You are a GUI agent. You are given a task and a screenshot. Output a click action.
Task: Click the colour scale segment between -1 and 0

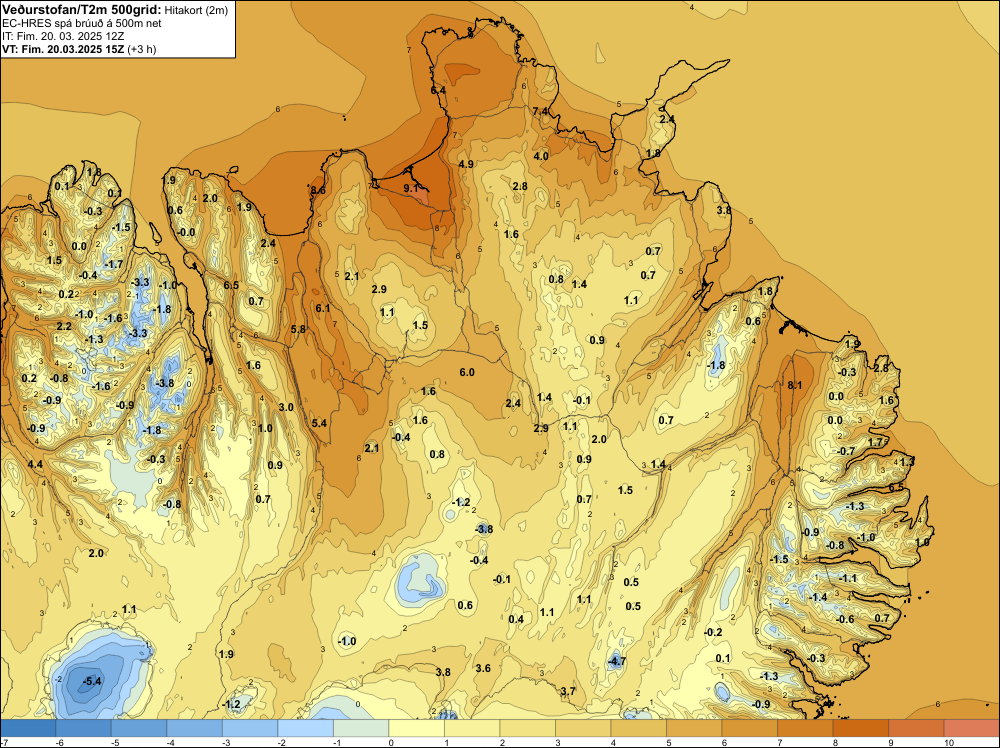pyautogui.click(x=361, y=728)
